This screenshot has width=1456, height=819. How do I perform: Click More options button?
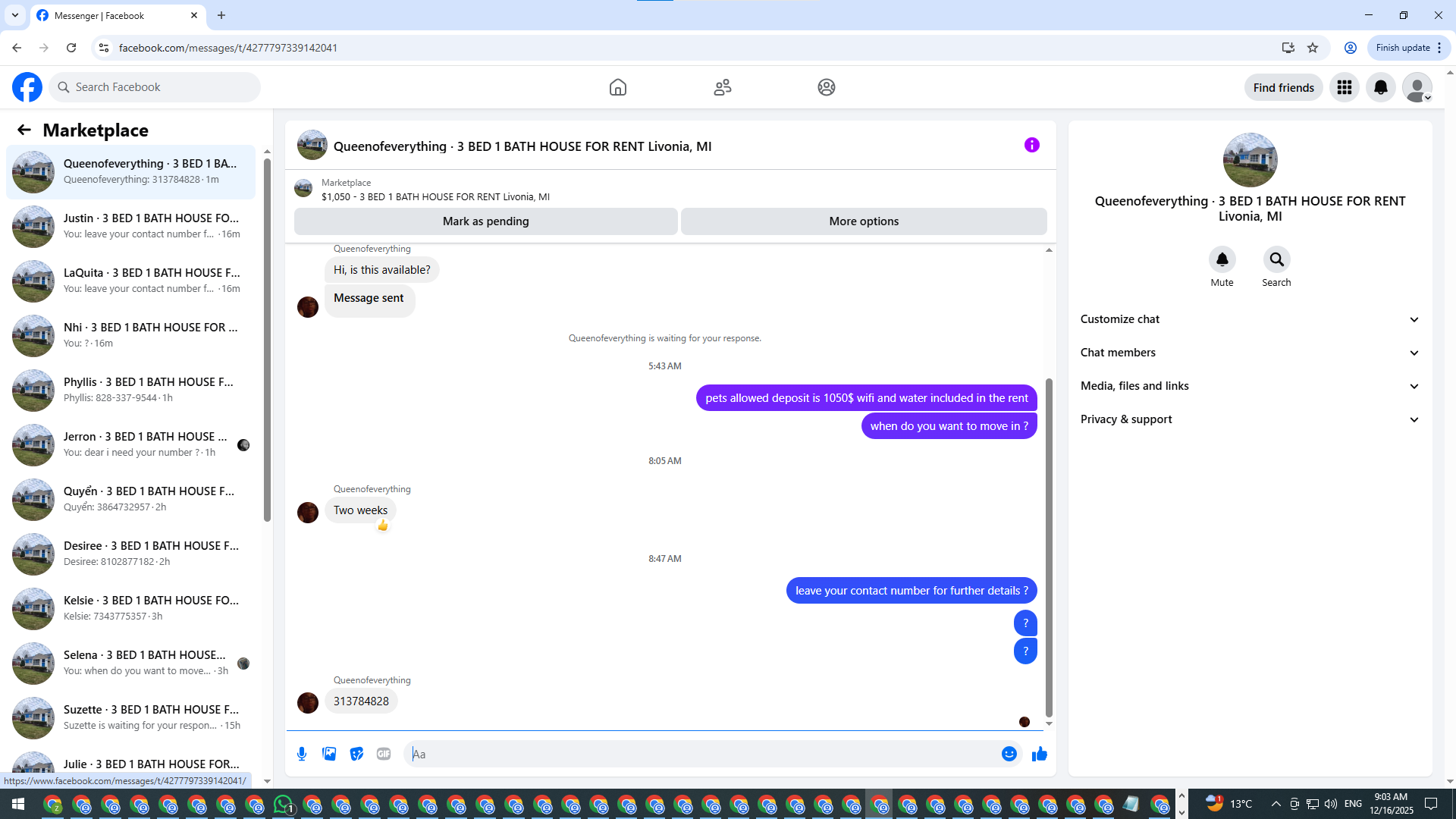(864, 221)
